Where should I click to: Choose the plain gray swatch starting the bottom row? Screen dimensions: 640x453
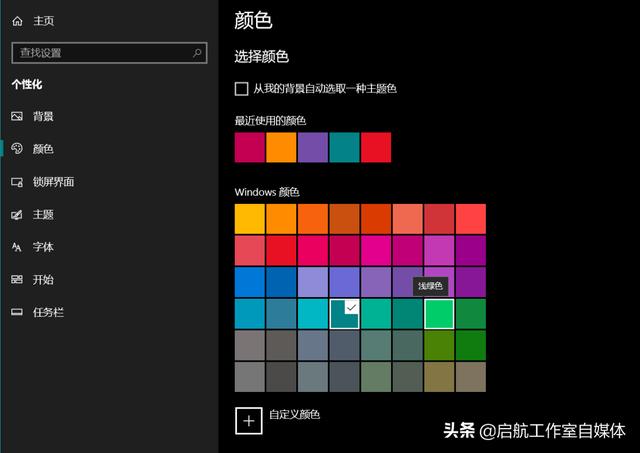pos(249,377)
